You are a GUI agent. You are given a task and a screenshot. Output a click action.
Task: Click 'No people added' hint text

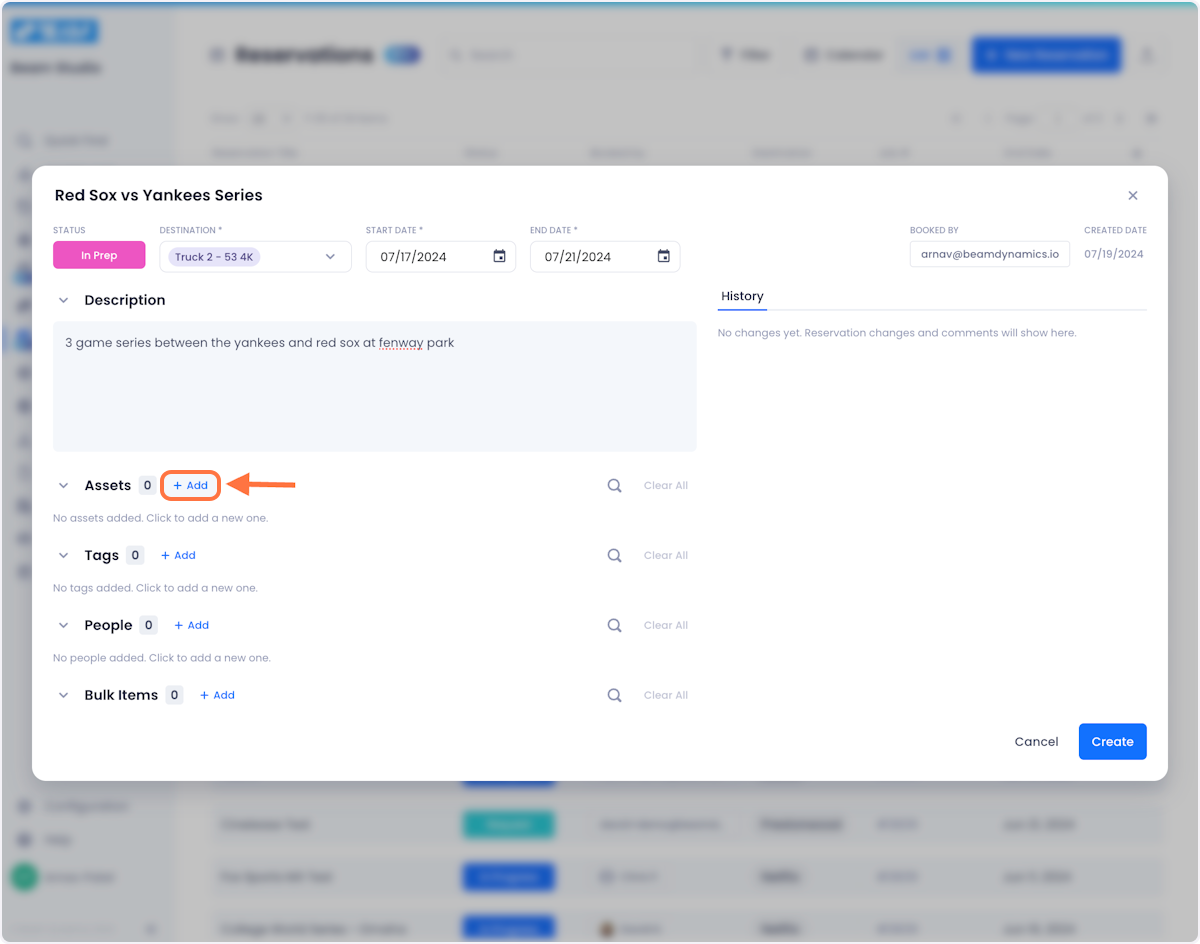pyautogui.click(x=162, y=659)
